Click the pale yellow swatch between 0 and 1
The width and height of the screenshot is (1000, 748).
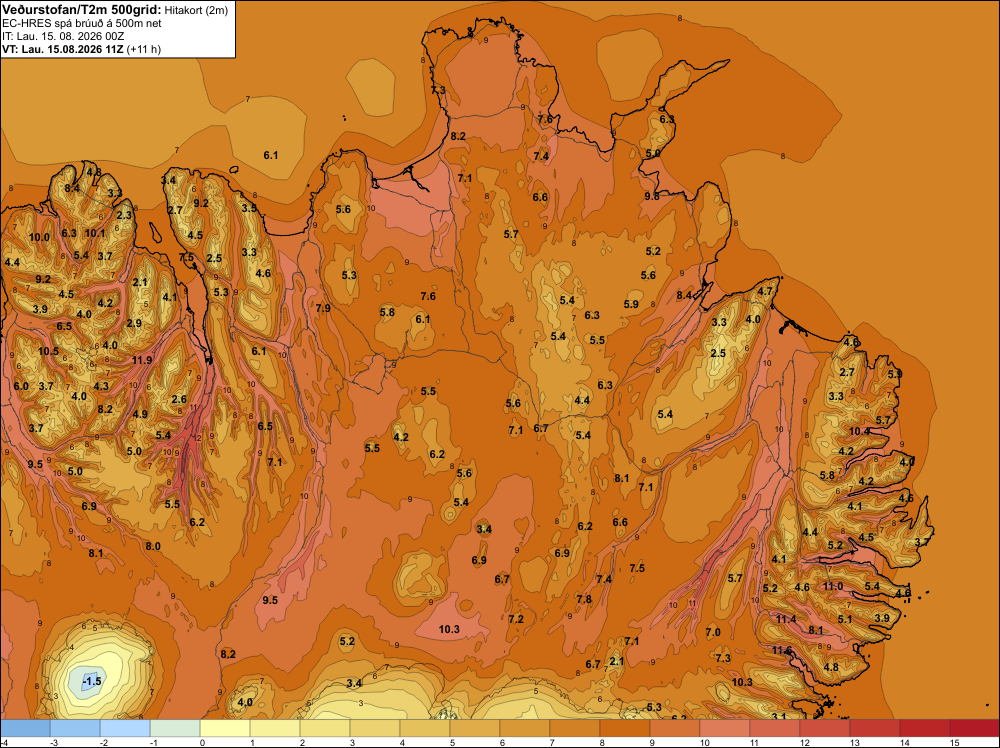click(x=225, y=728)
